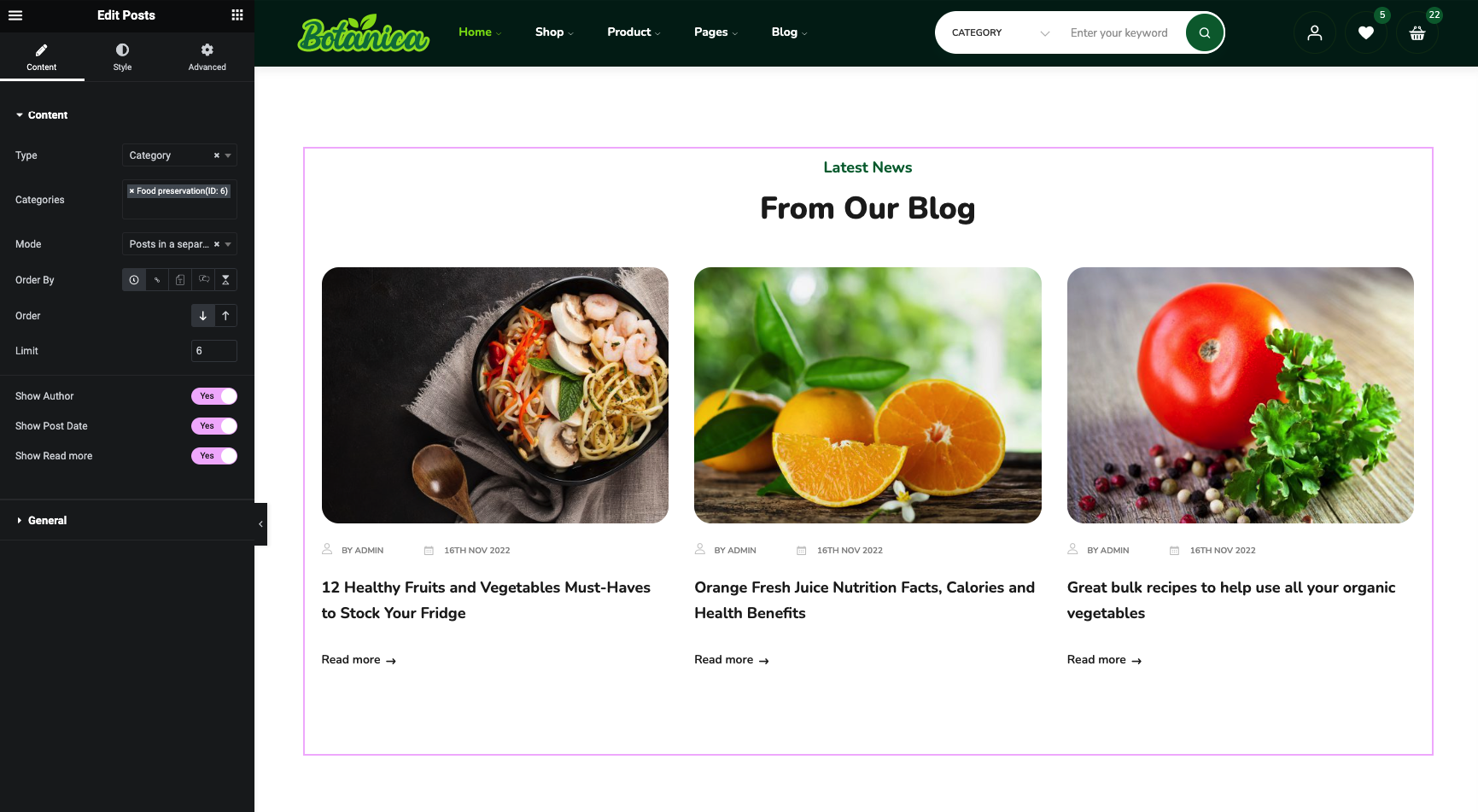Toggle the Show Post Date switch
This screenshot has width=1478, height=812.
coord(214,426)
